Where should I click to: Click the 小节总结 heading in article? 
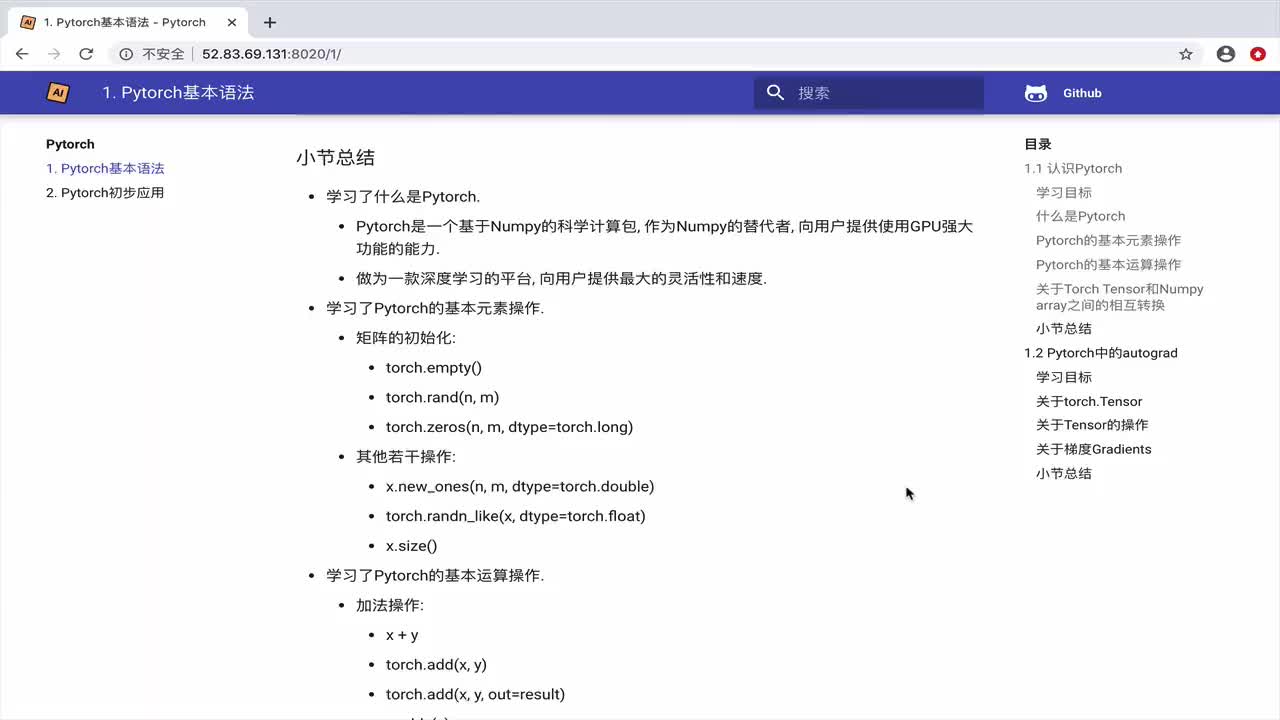[x=335, y=157]
